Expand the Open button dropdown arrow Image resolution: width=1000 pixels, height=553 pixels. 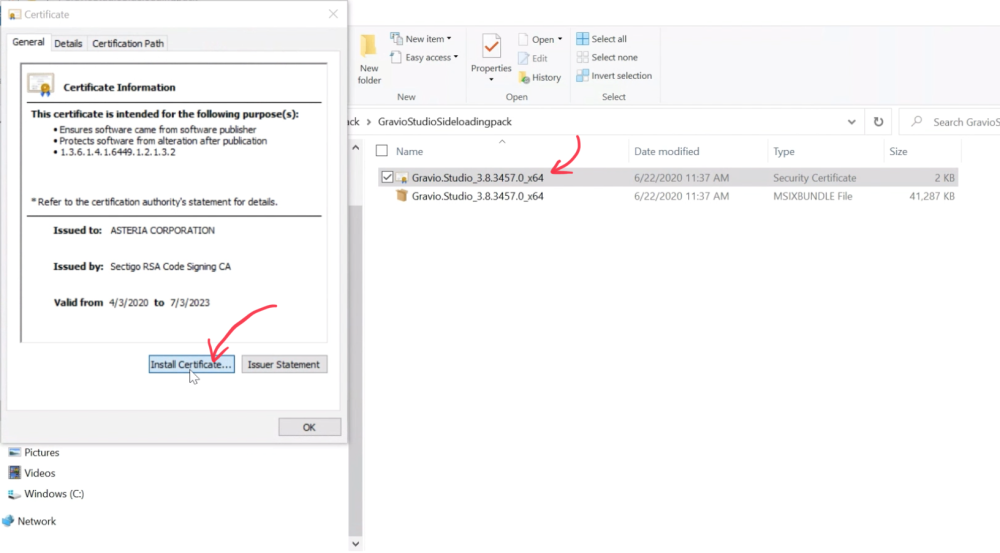point(560,40)
